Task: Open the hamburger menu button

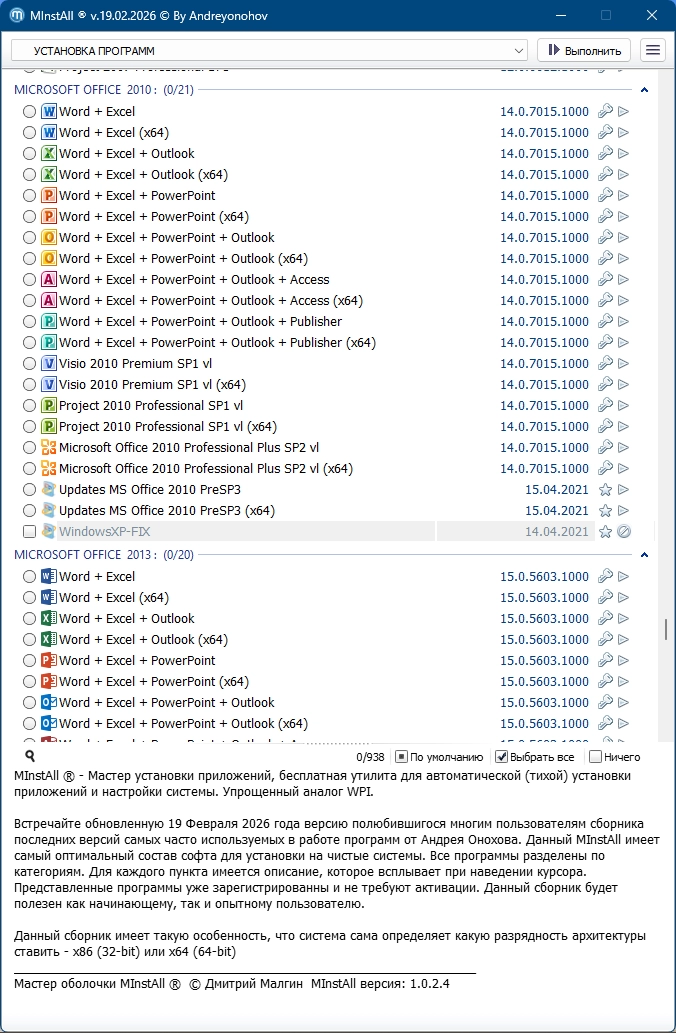Action: [652, 51]
